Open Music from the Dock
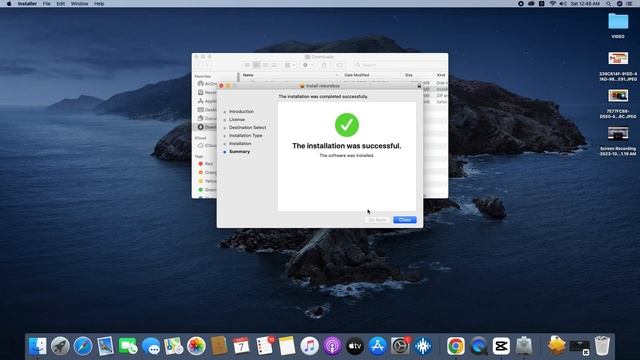640x360 pixels. pos(310,346)
